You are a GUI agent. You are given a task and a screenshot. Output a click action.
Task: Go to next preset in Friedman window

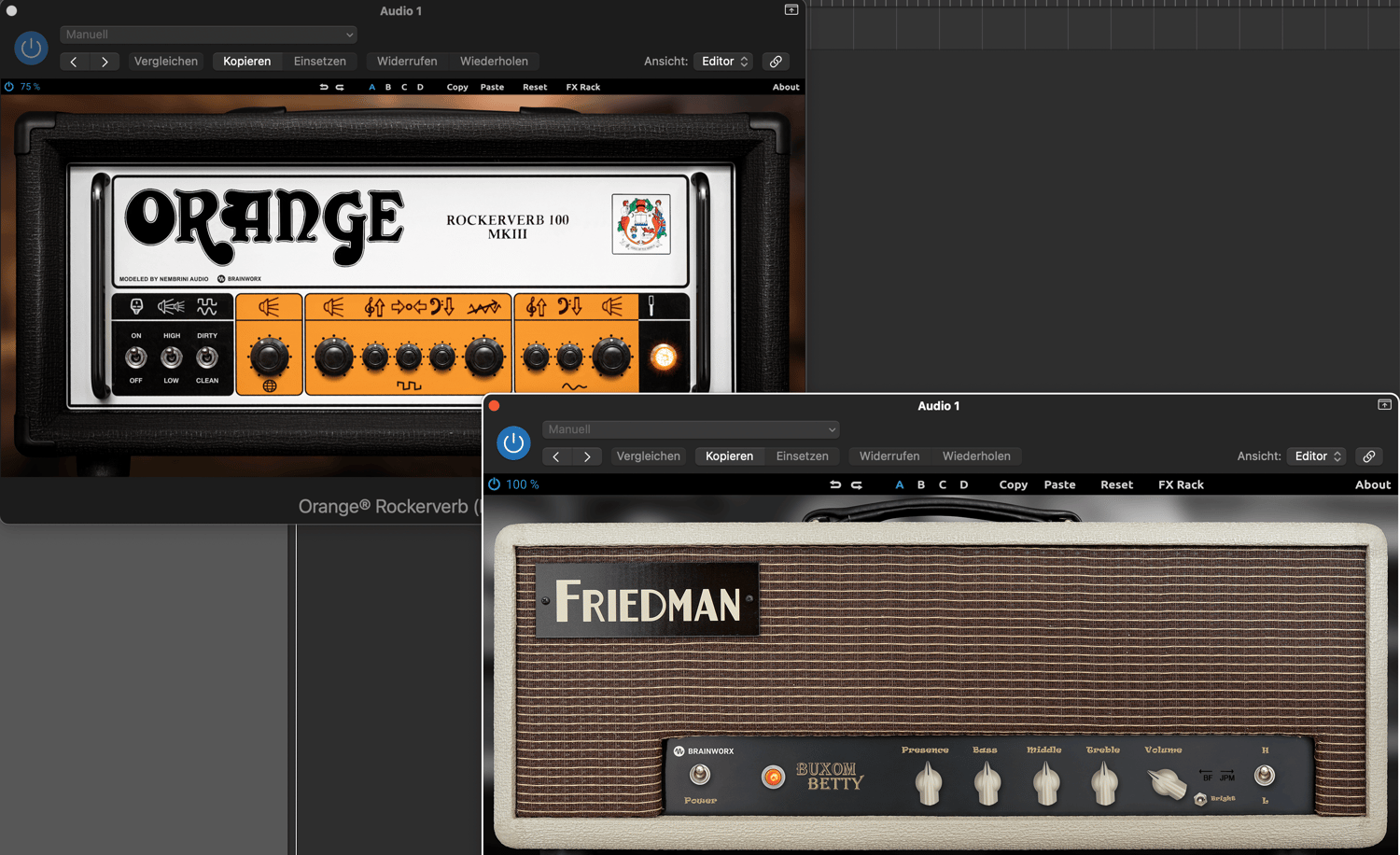587,456
